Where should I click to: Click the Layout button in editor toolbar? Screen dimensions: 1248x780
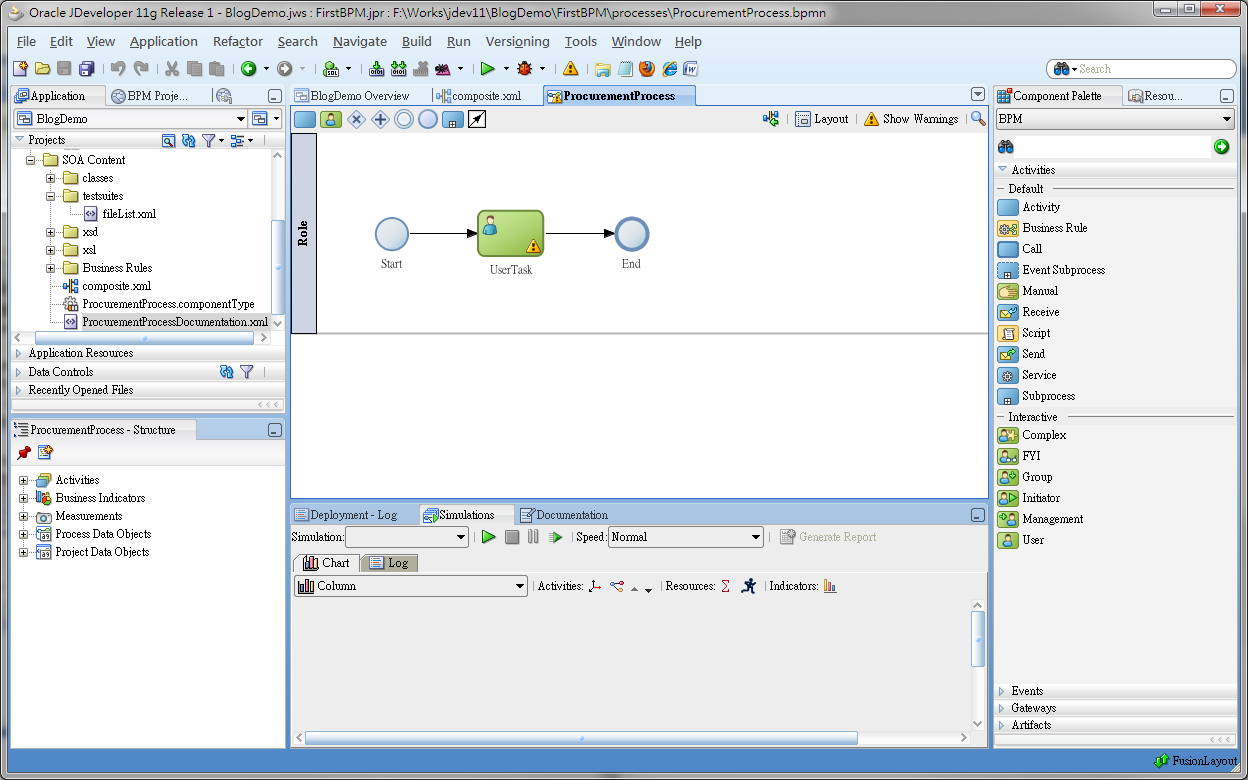point(822,118)
